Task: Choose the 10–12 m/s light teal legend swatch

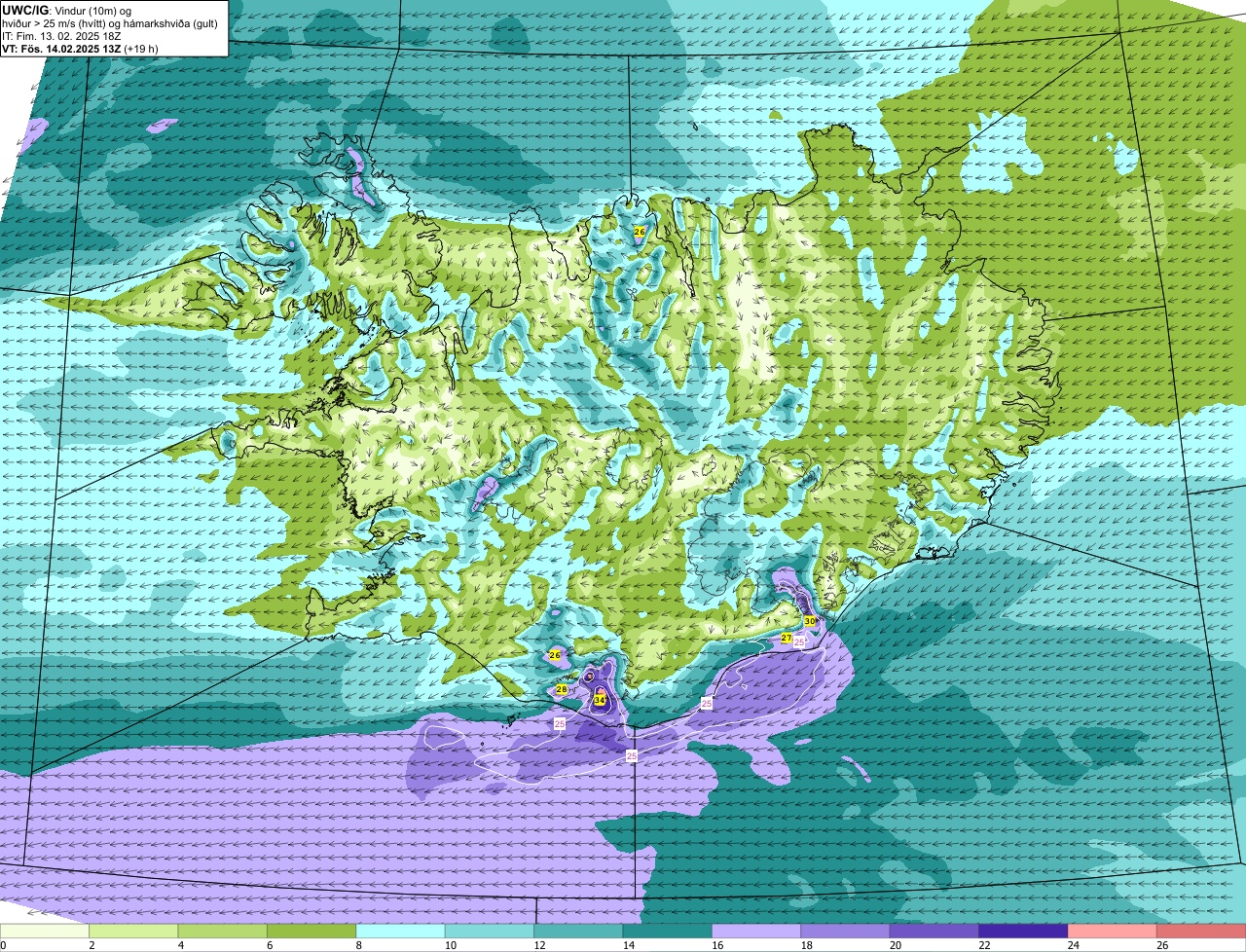Action: tap(490, 931)
